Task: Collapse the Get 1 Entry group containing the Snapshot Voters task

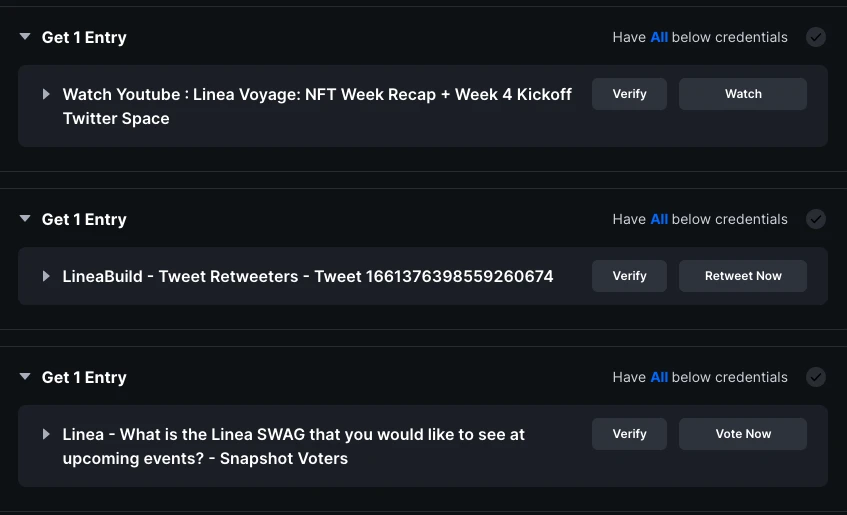Action: click(x=25, y=377)
